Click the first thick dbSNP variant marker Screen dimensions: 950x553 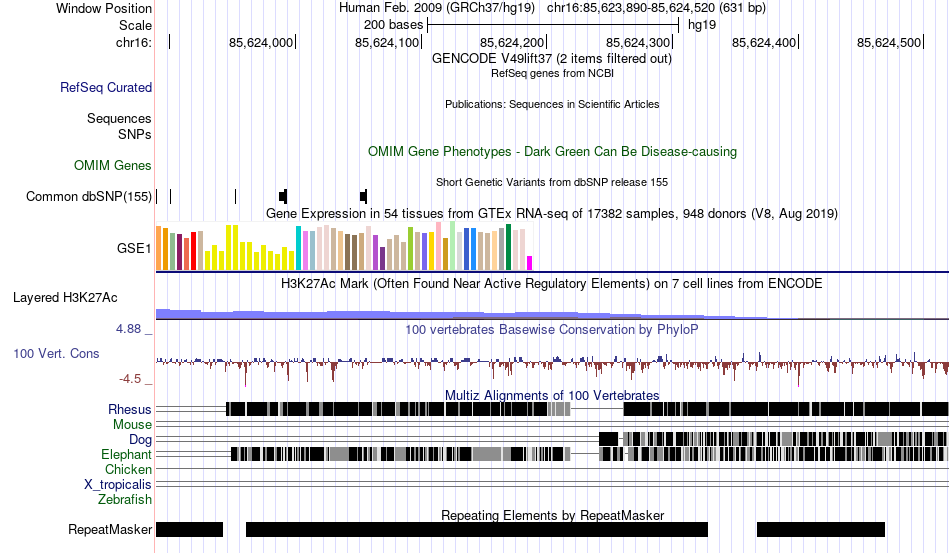(283, 196)
